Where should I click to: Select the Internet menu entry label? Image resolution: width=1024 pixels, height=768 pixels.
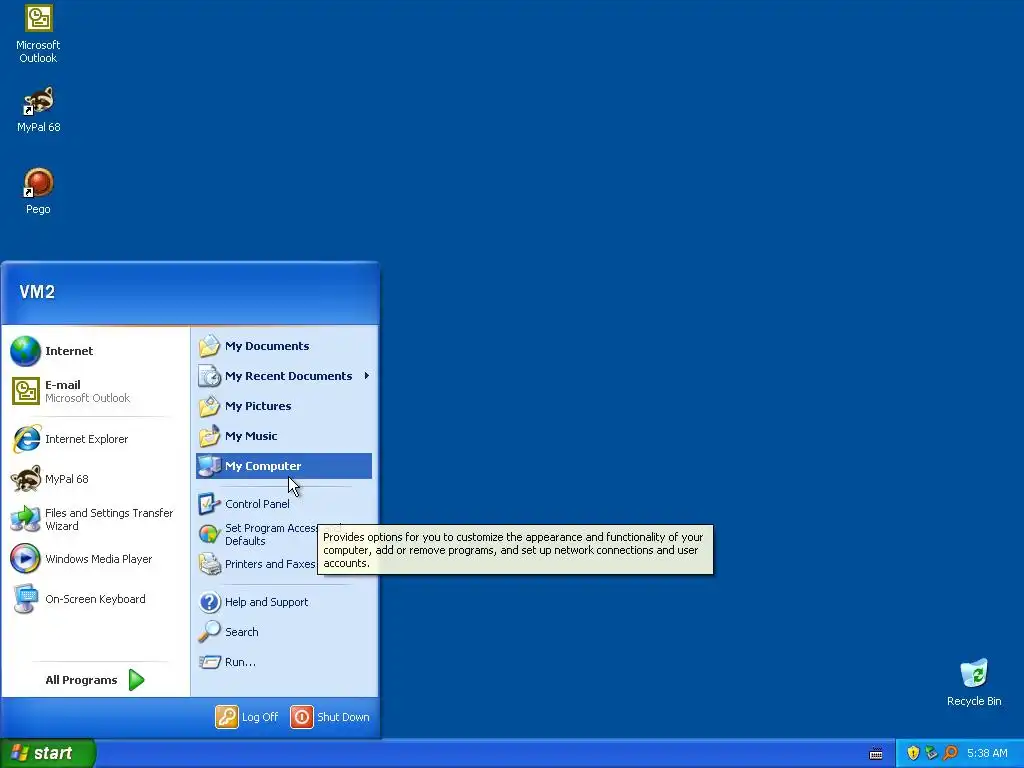click(x=69, y=351)
